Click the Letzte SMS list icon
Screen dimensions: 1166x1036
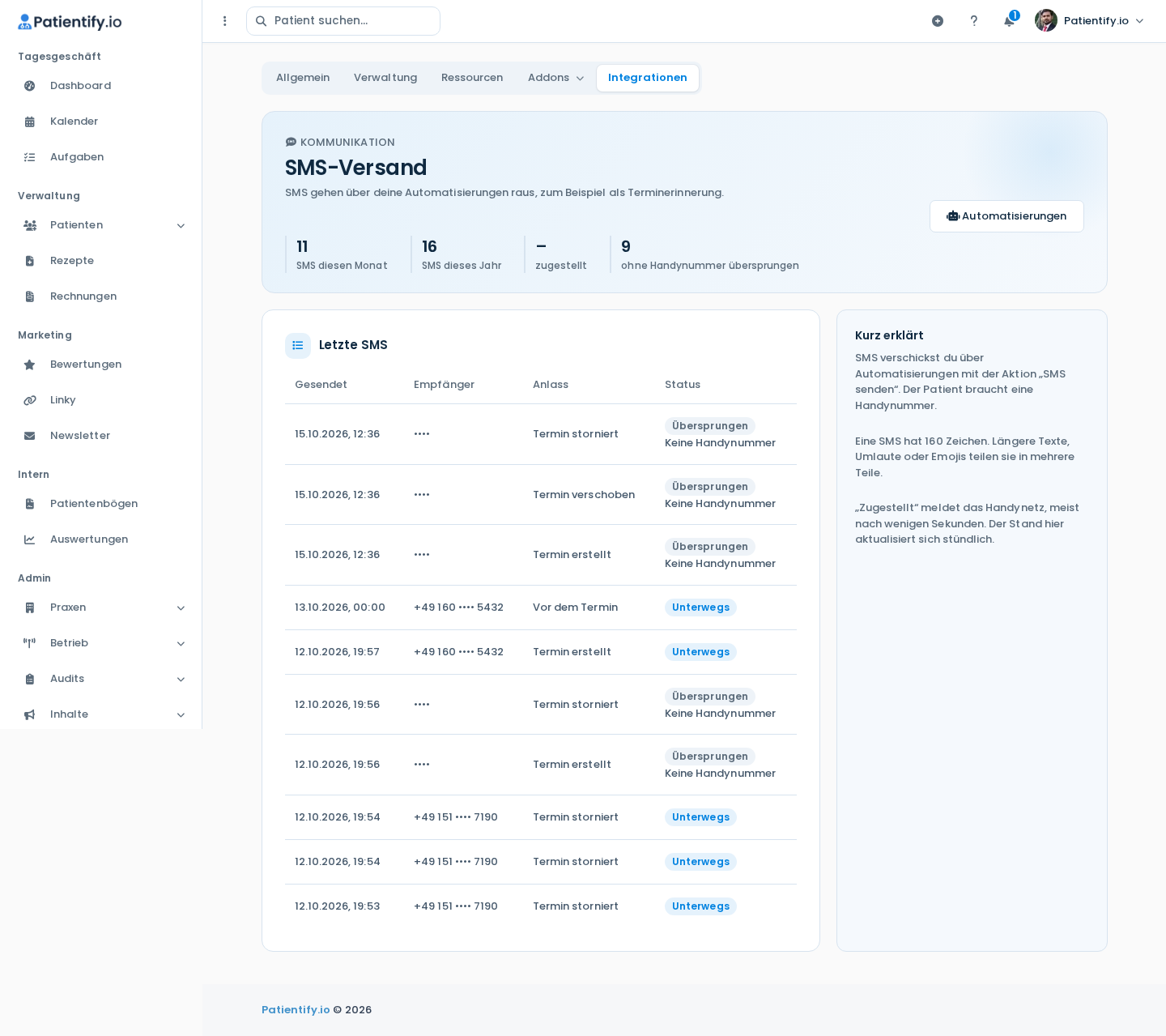pos(298,345)
